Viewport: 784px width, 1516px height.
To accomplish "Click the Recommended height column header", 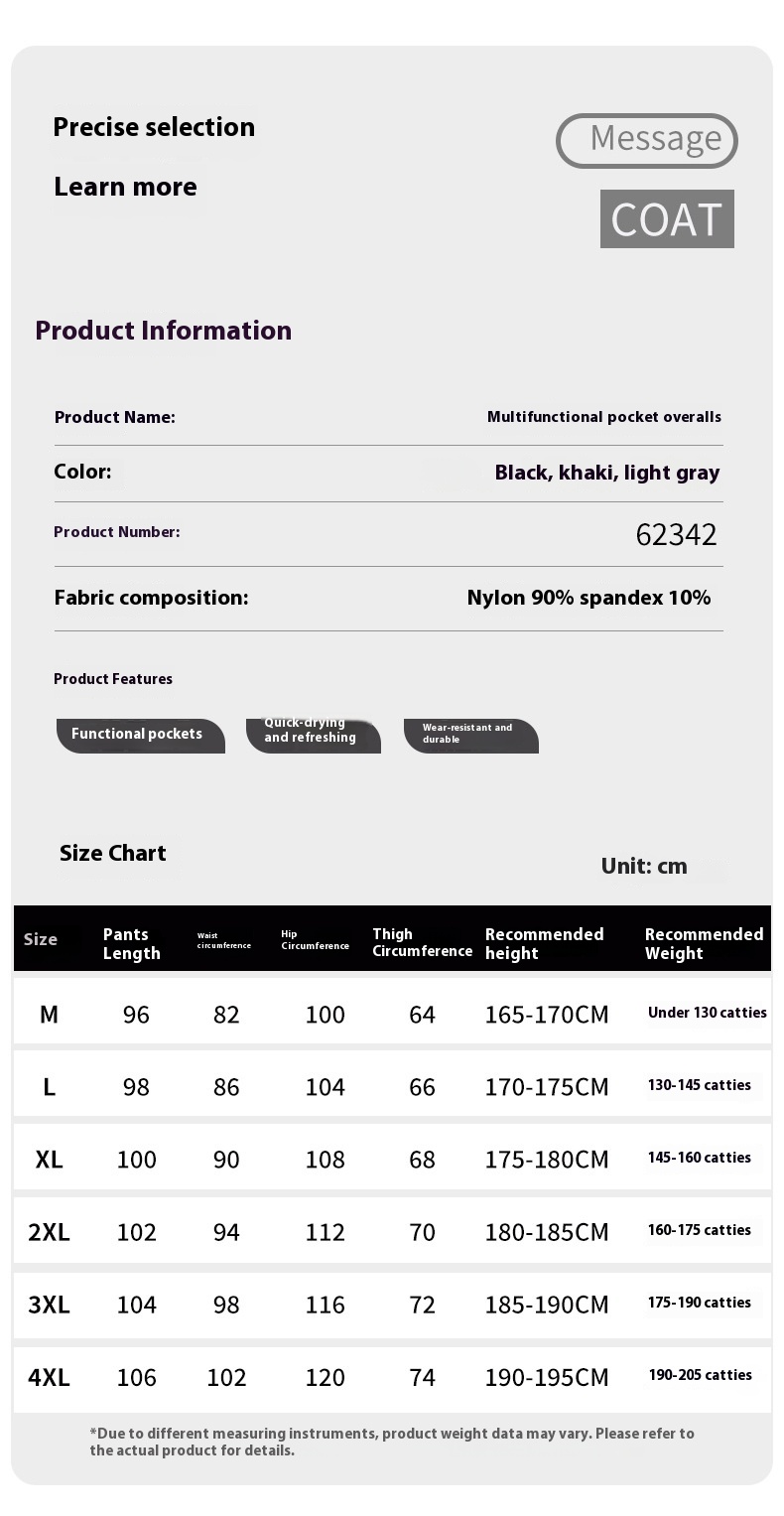I will pos(544,943).
